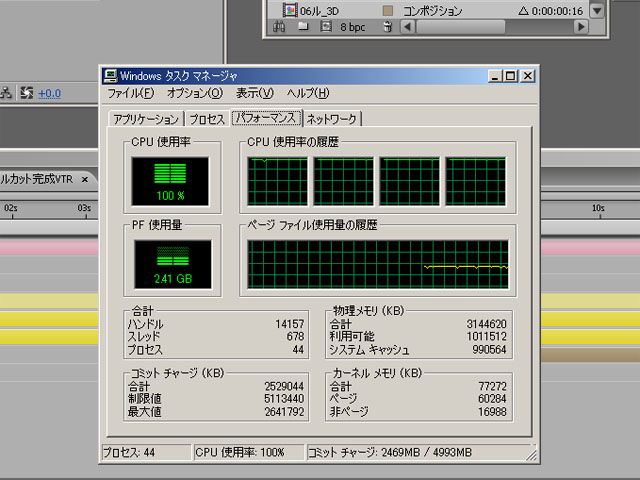Viewport: 640px width, 480px height.
Task: Select the パフォーマンス tab
Action: click(266, 118)
